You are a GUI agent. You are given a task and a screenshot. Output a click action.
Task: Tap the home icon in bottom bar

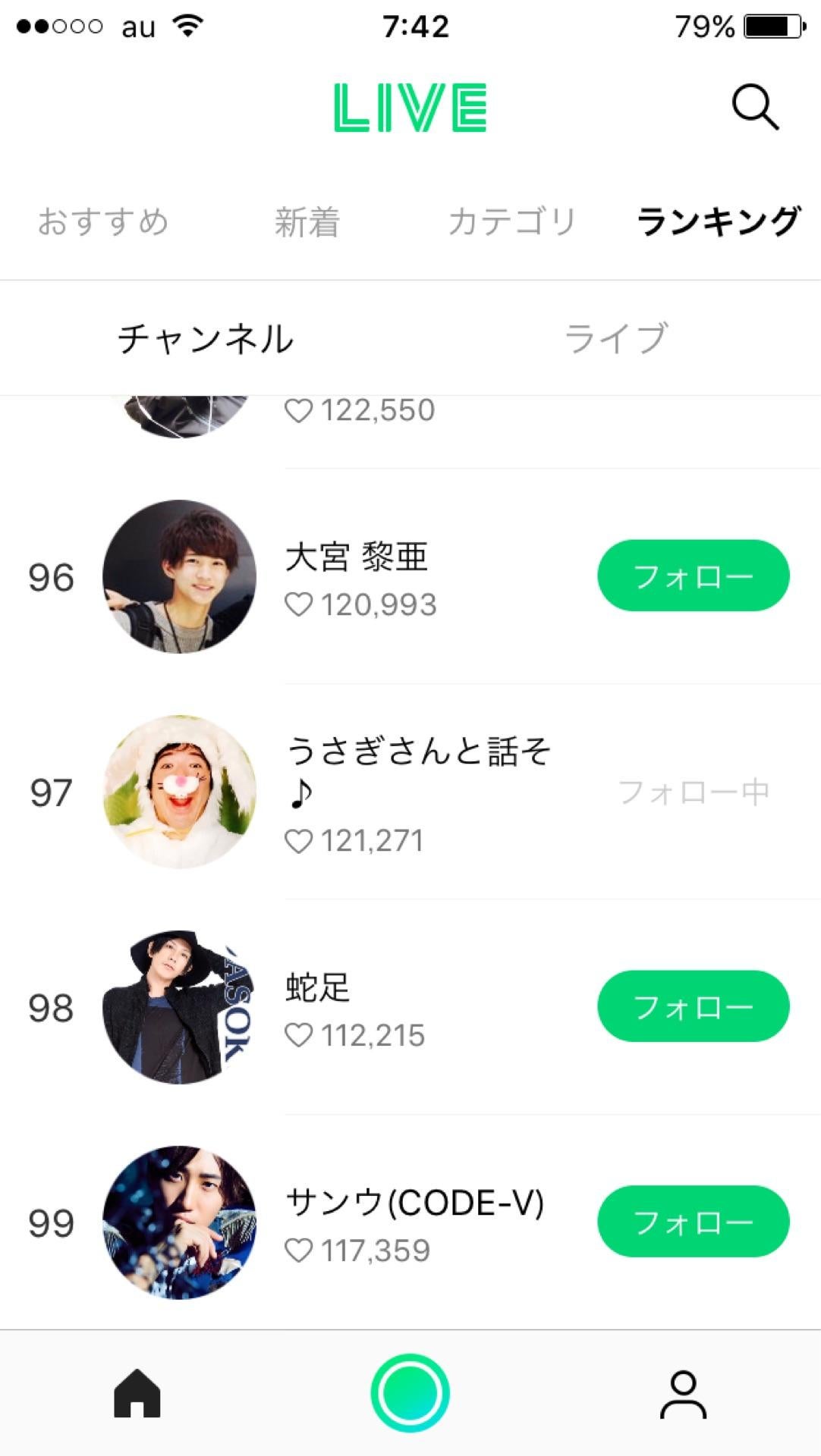coord(137,1393)
